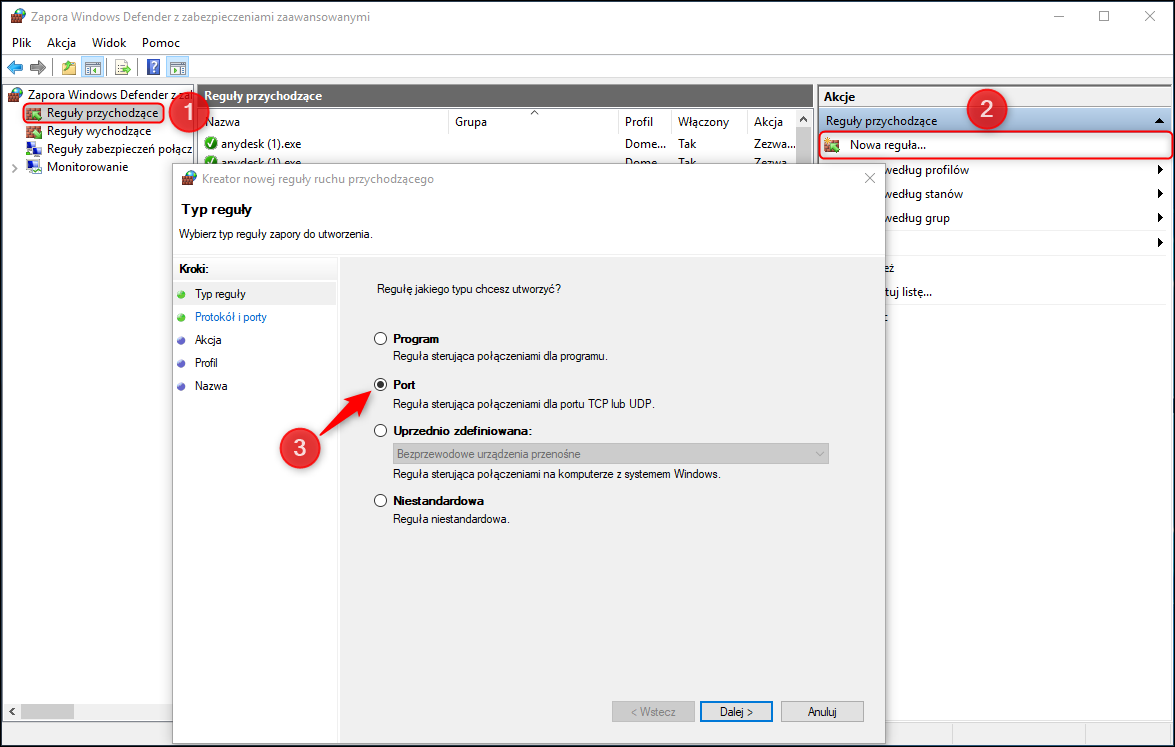Screen dimensions: 1175x747
Task: Click the left tree horizontal scrollbar thumb
Action: pos(47,711)
